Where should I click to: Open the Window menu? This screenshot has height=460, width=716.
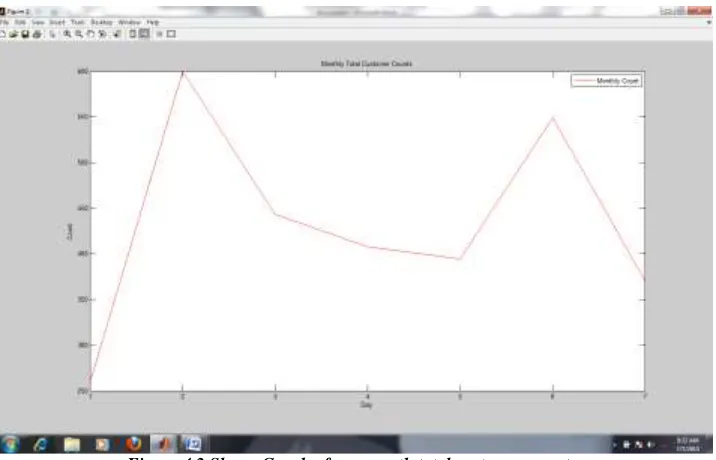[x=129, y=22]
